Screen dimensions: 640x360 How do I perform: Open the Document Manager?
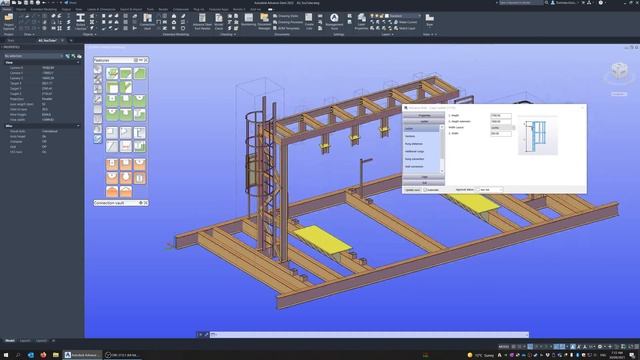click(264, 22)
